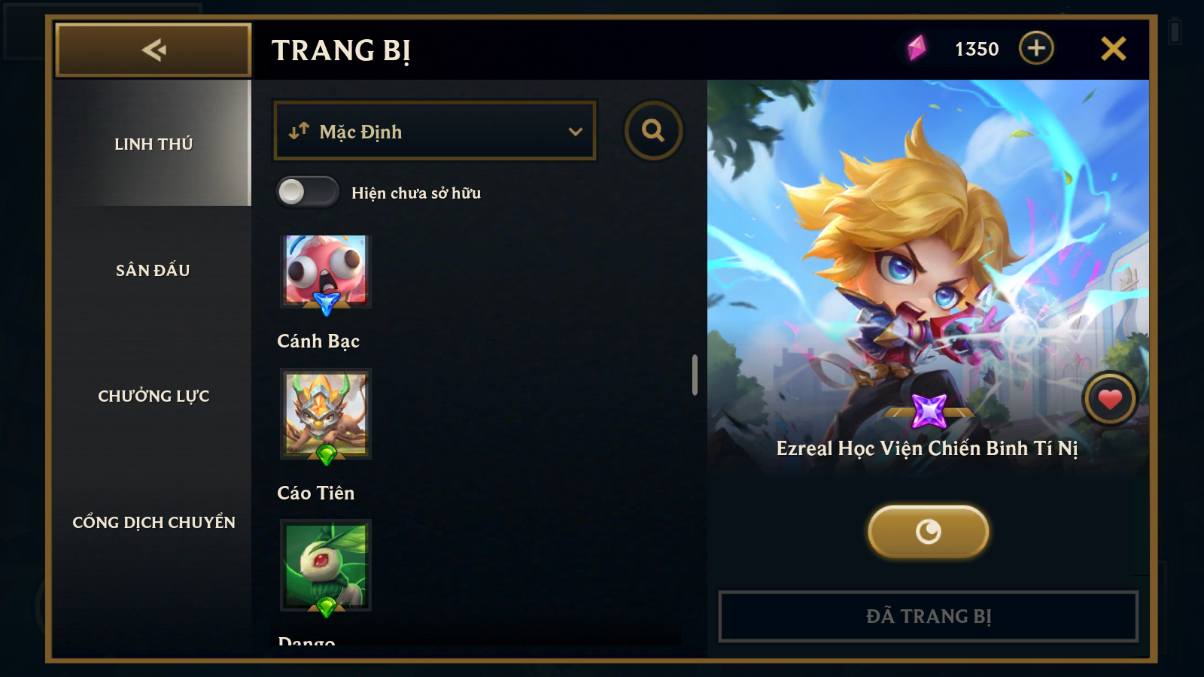Expand sorting via the chevron arrow
The width and height of the screenshot is (1204, 677).
(575, 132)
